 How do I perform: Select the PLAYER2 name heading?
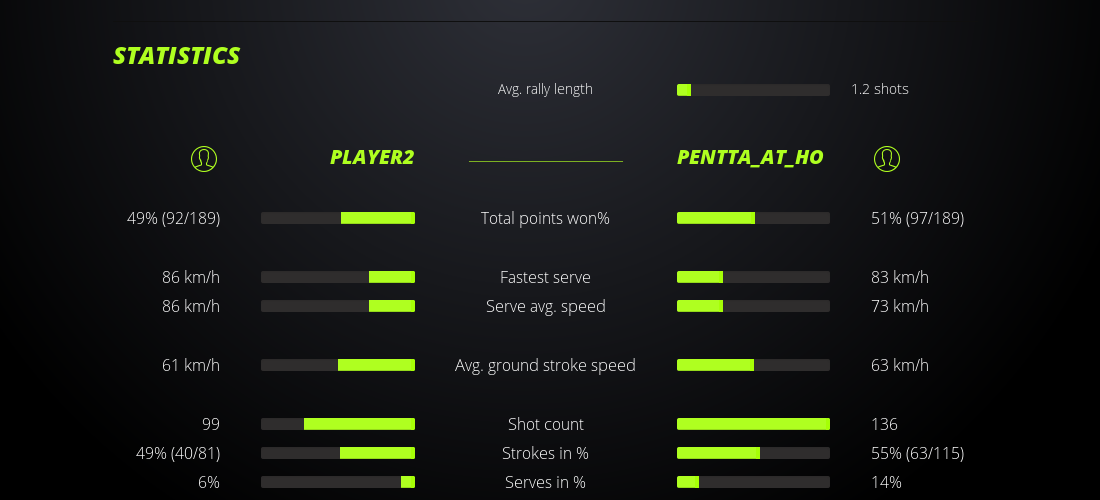pos(372,157)
